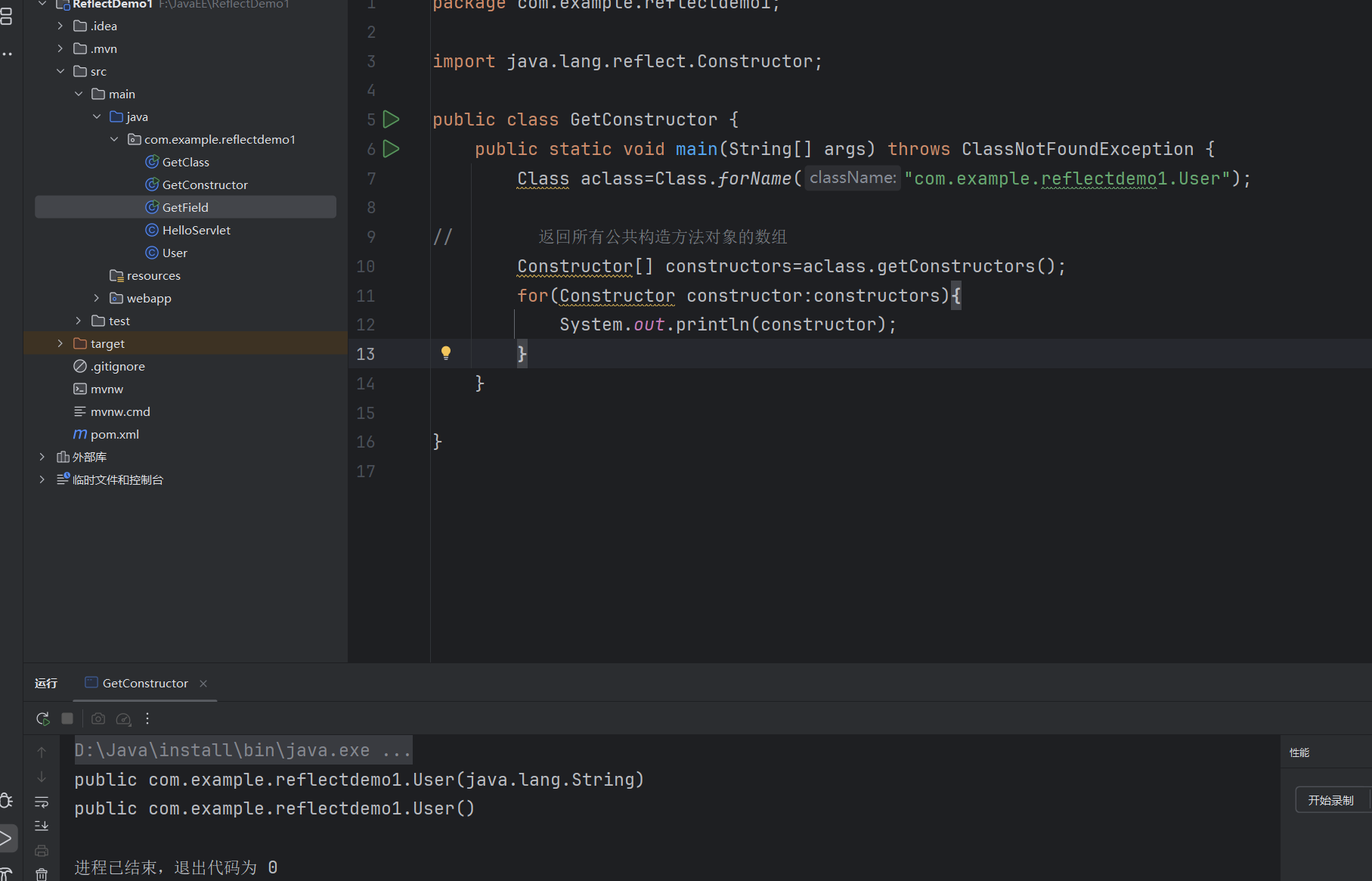Click the .gitignore file icon
Screen dimensions: 1372x881
[x=80, y=366]
